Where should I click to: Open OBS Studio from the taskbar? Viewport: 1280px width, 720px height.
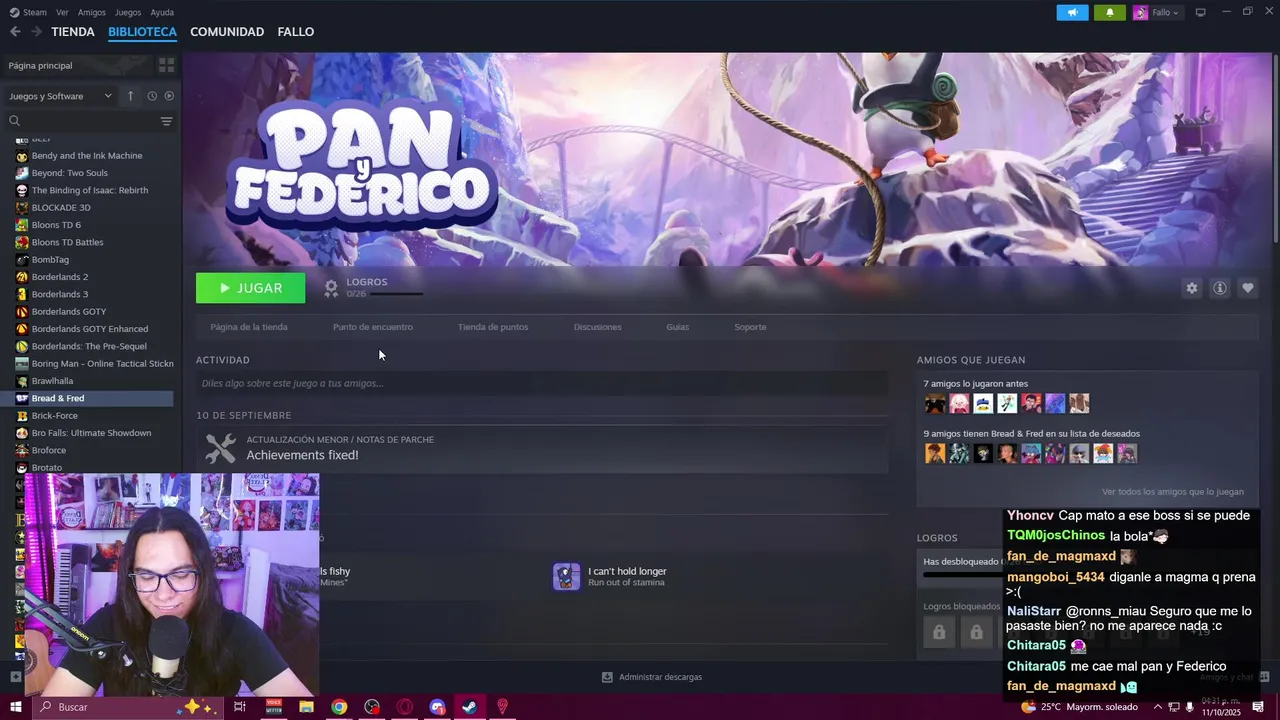372,707
